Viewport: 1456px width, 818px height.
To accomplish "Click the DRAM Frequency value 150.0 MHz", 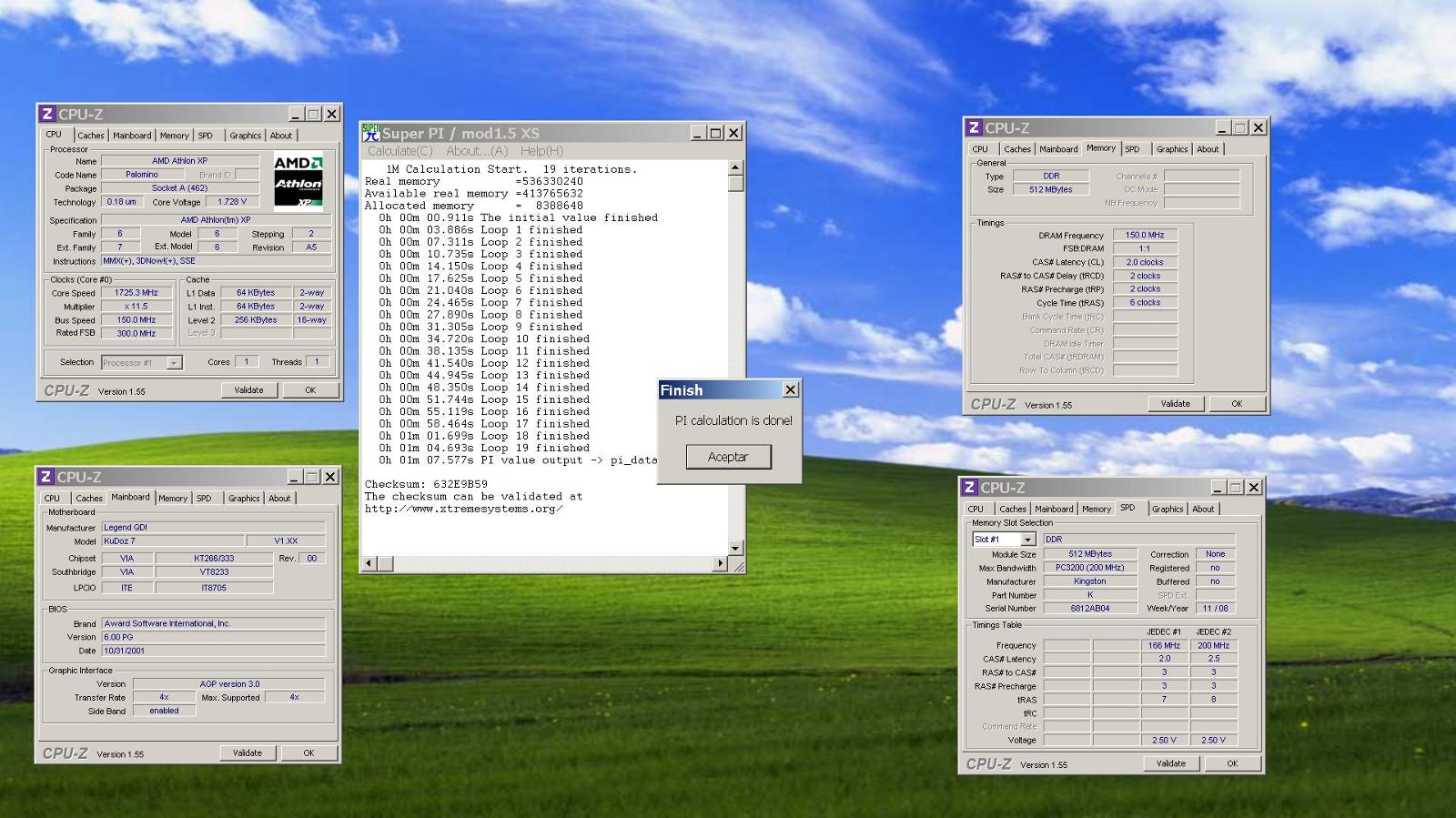I will [1145, 236].
